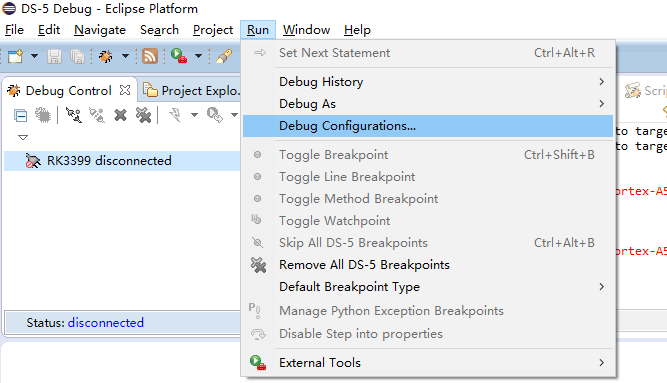Open the Debug Control view menu triangle

[23, 137]
